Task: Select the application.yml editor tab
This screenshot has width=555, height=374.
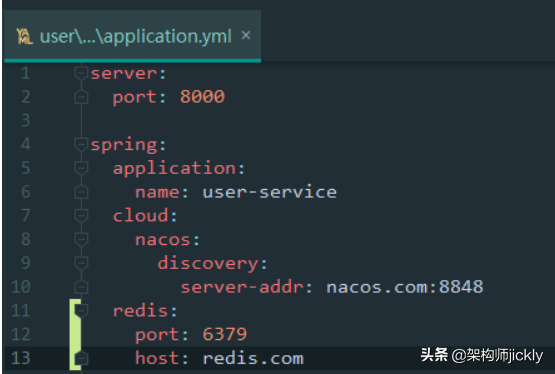Action: coord(133,36)
